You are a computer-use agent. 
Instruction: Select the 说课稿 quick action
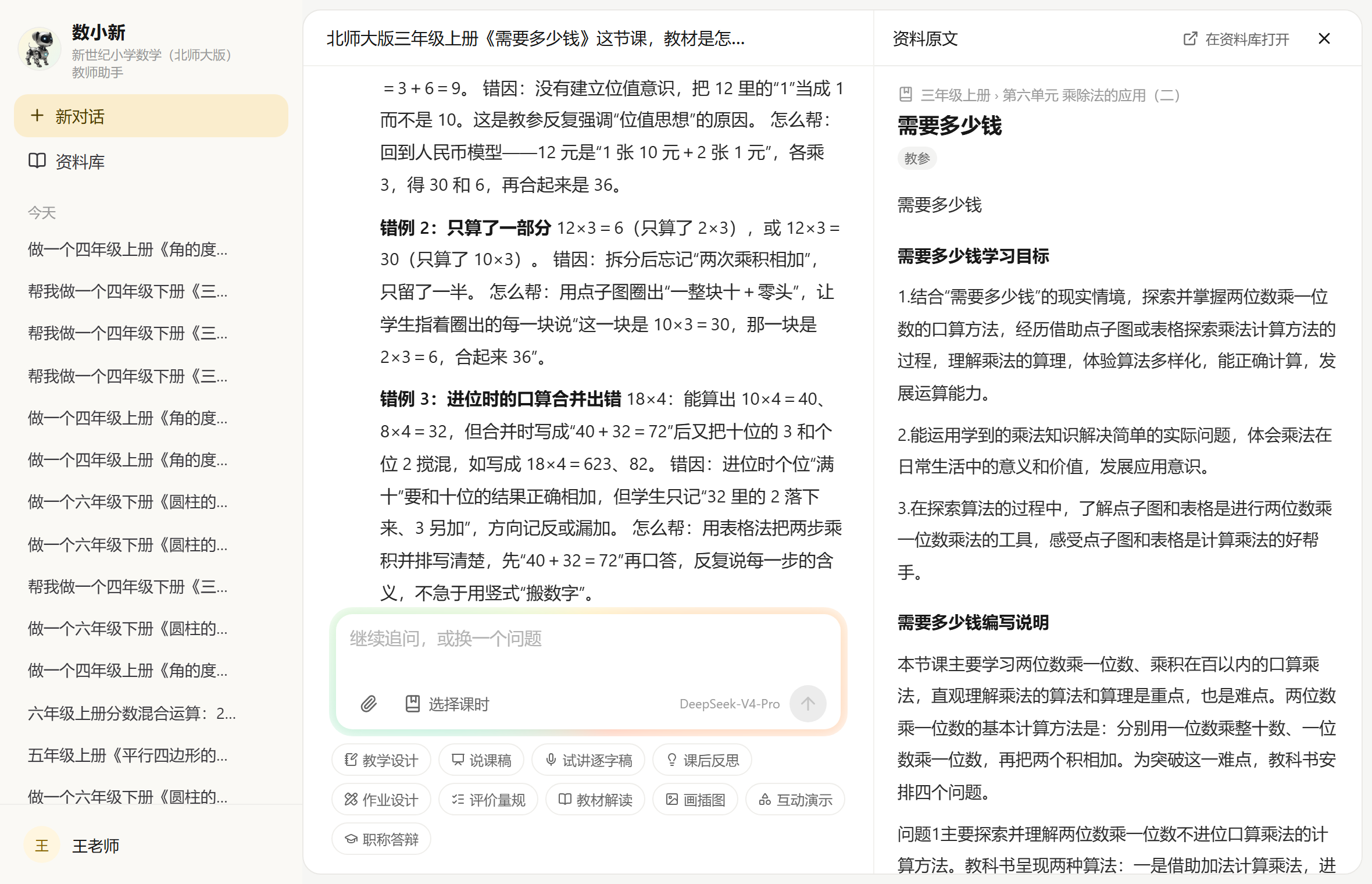(x=481, y=760)
